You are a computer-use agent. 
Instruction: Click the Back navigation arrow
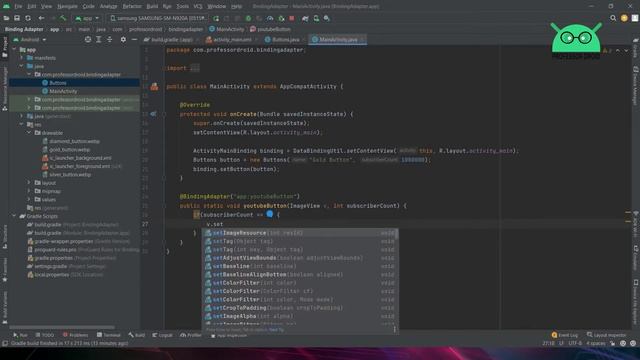click(x=41, y=18)
